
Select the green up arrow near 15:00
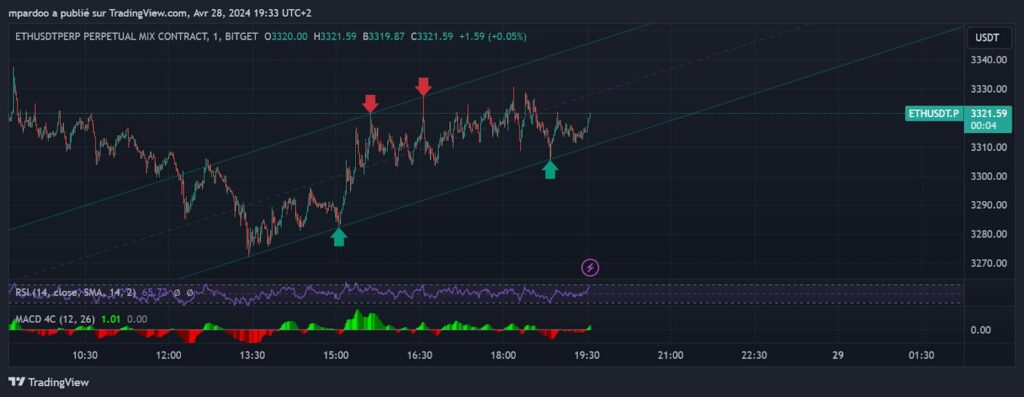[338, 237]
